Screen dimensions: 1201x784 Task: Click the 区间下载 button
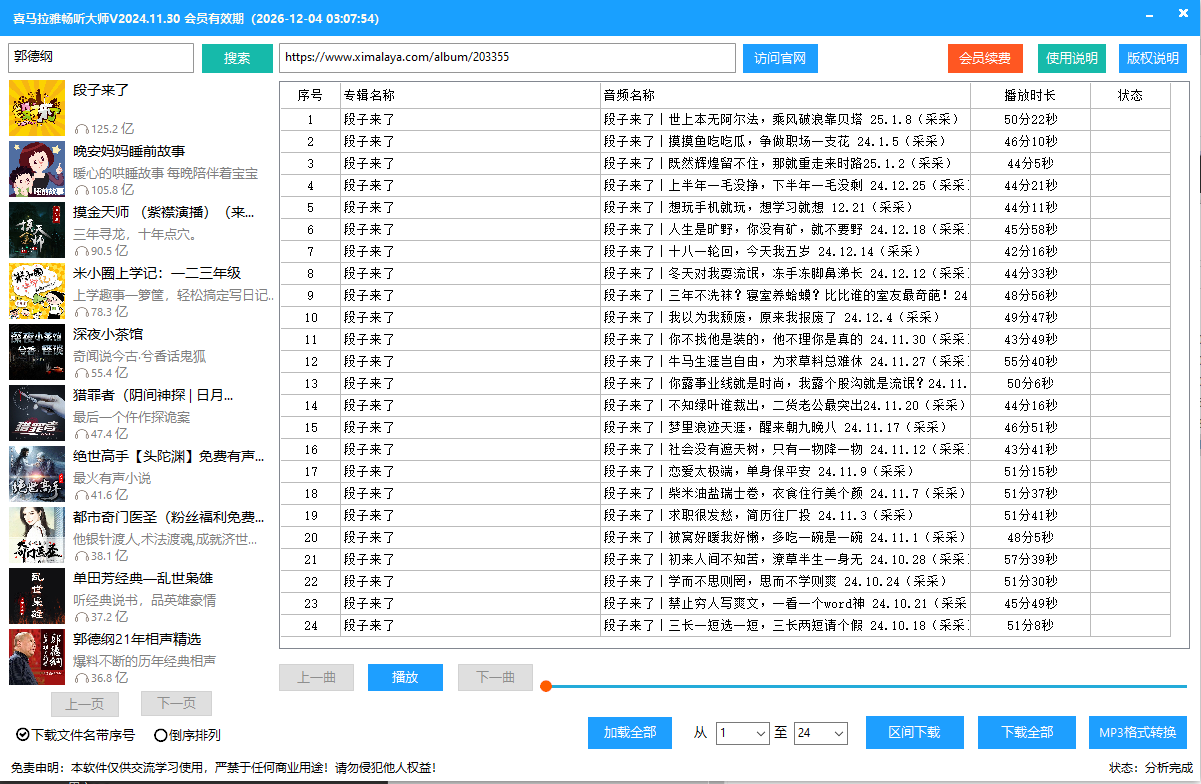(x=914, y=732)
